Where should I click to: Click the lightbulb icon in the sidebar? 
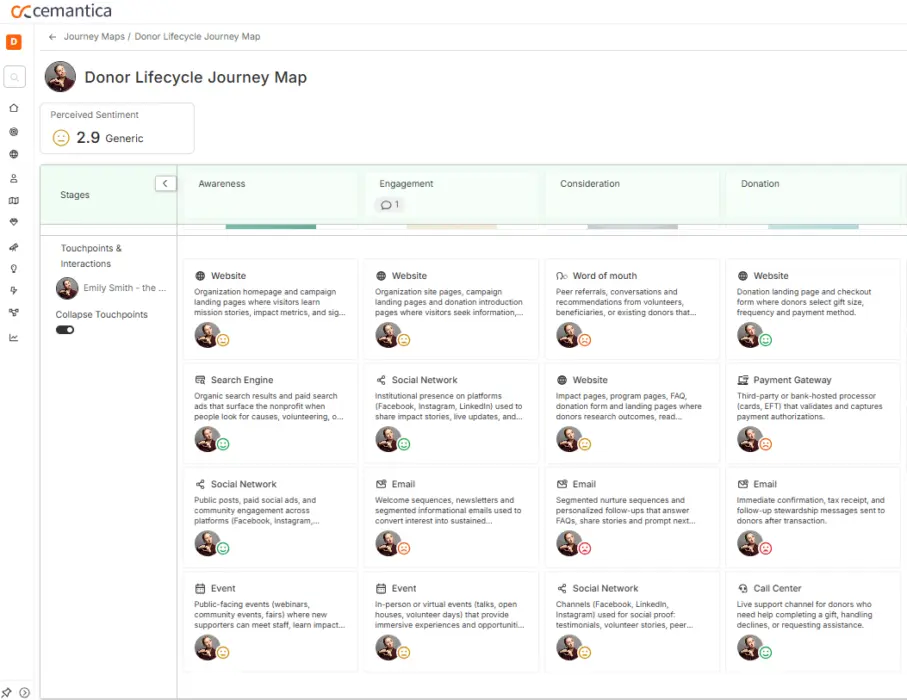[x=13, y=268]
